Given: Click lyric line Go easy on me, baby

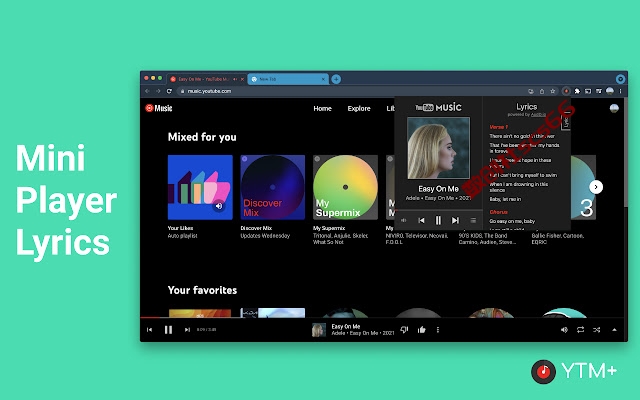Looking at the screenshot, I should pos(512,221).
